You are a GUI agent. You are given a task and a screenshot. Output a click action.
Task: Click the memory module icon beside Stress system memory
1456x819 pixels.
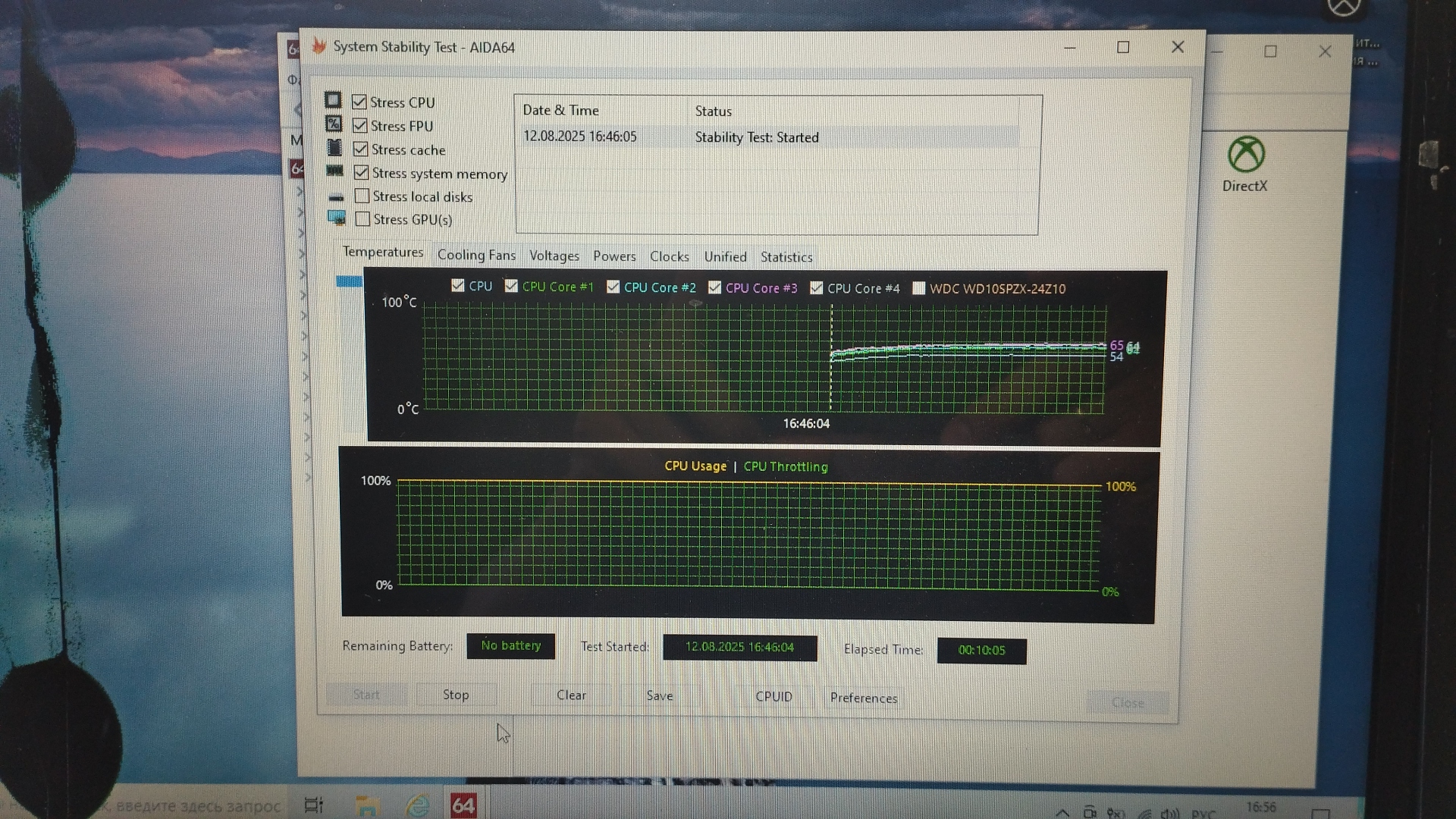[335, 171]
